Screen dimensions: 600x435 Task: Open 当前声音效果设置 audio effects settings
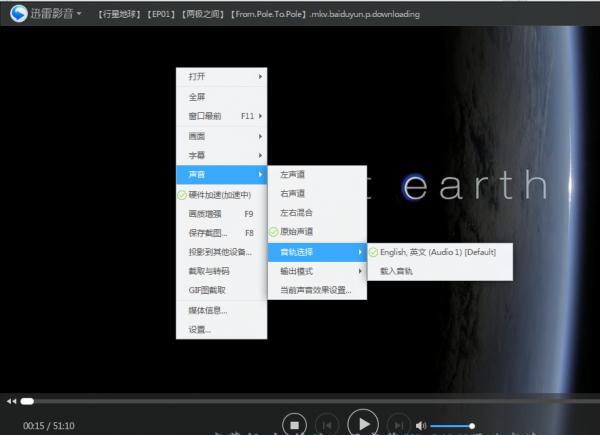coord(317,290)
